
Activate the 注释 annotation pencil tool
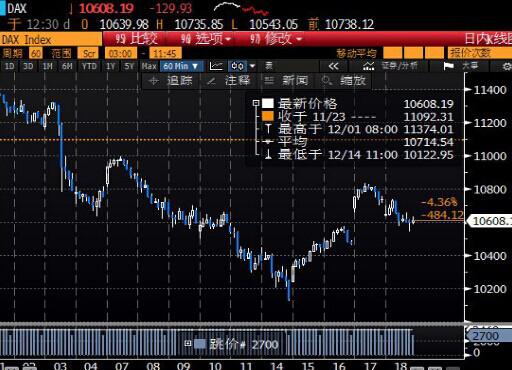[229, 81]
